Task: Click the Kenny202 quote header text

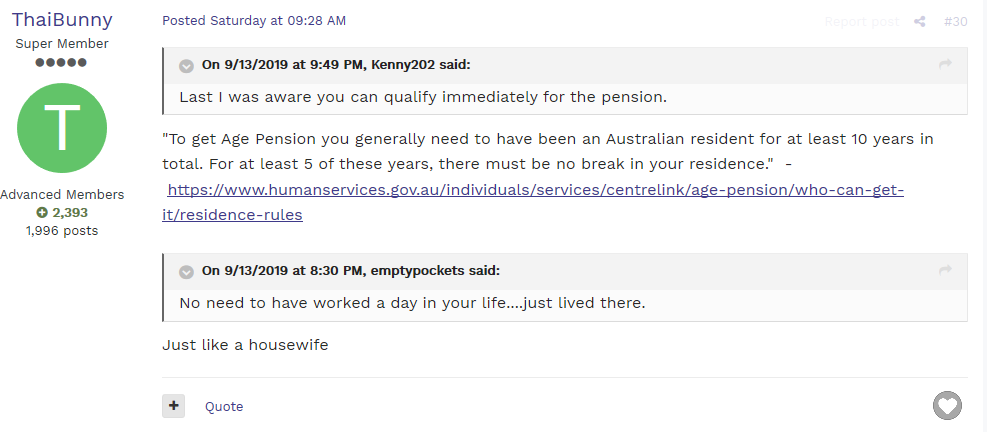Action: [x=336, y=64]
